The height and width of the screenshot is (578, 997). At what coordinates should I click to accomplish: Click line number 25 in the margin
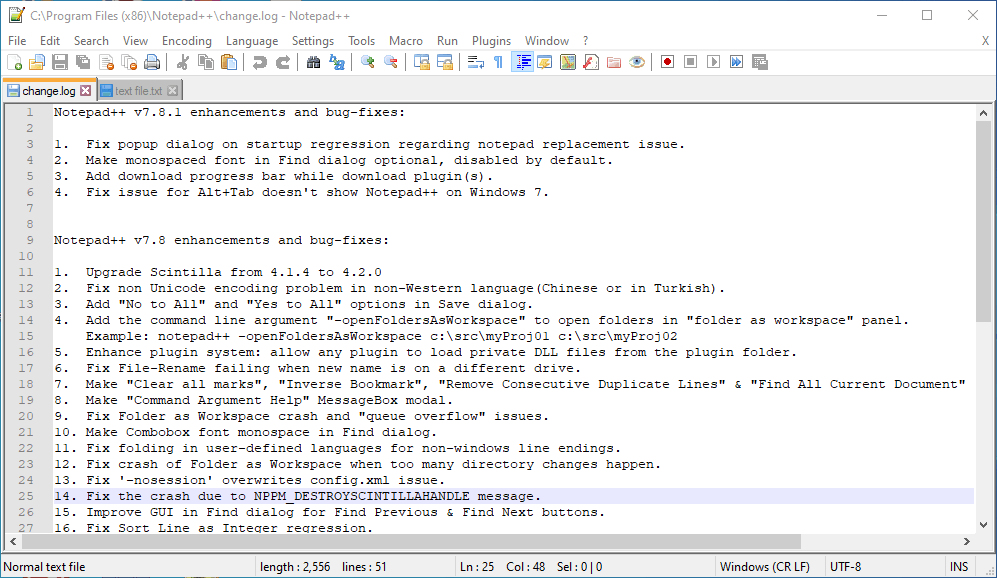pyautogui.click(x=25, y=496)
